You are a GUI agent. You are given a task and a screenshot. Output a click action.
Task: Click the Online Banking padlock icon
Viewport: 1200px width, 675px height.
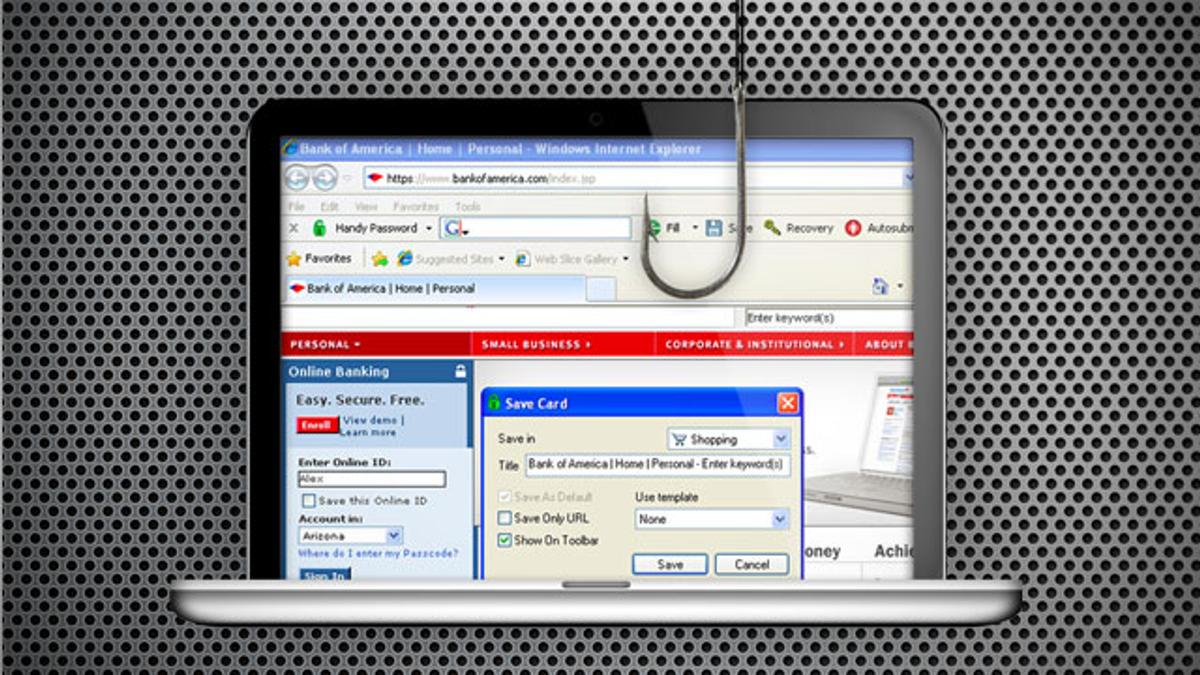[460, 371]
